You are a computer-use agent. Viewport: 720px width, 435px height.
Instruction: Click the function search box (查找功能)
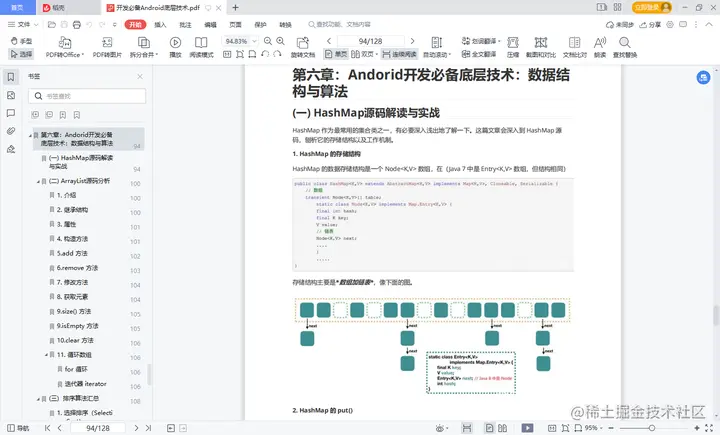[x=340, y=24]
